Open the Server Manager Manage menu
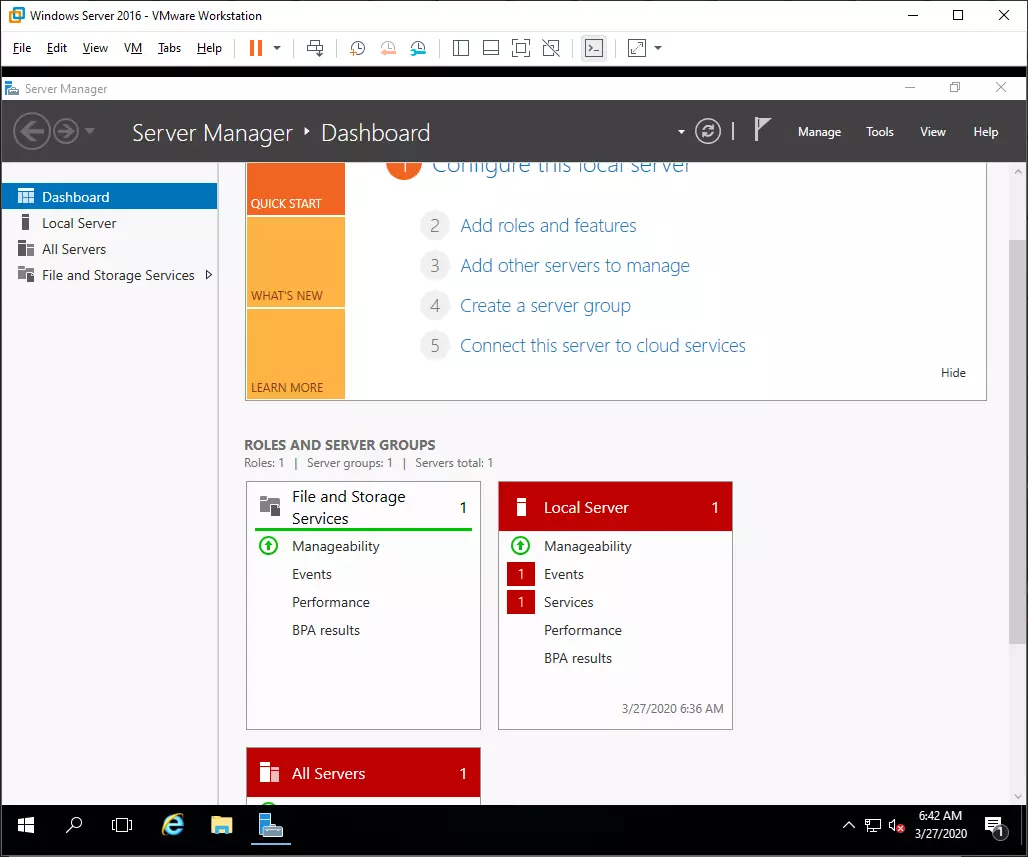Screen dimensions: 1028x857 coord(820,132)
